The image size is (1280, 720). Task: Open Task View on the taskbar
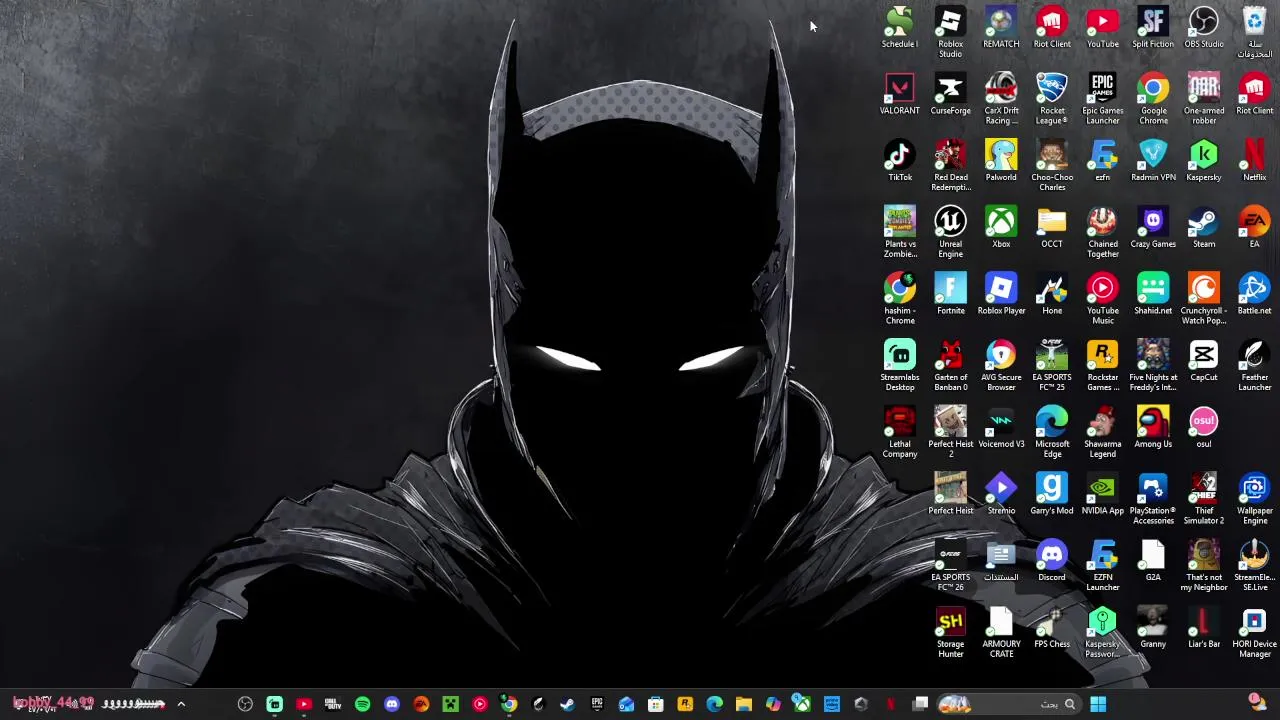click(920, 704)
